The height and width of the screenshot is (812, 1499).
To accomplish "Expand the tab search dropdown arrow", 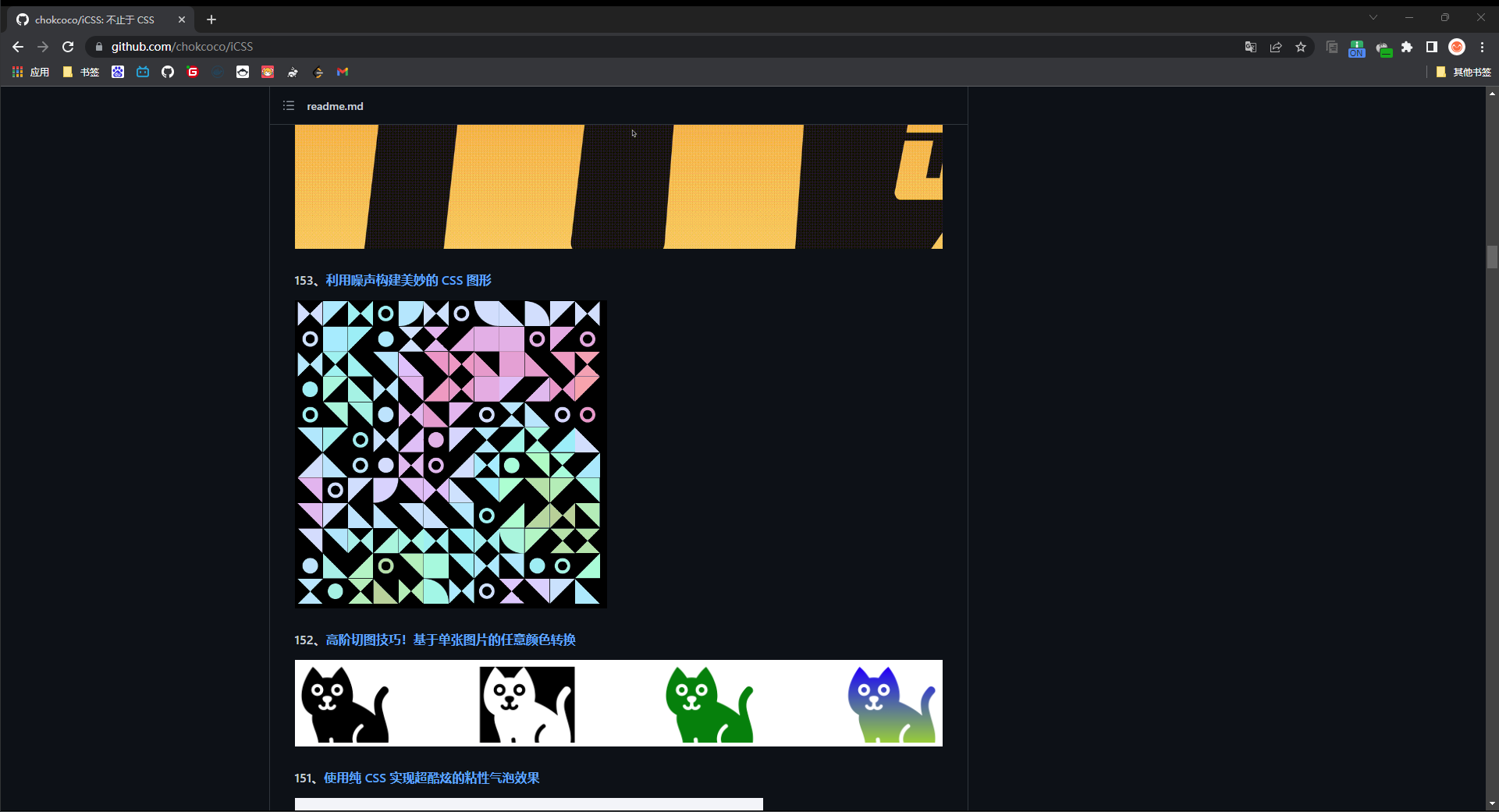I will (1373, 18).
